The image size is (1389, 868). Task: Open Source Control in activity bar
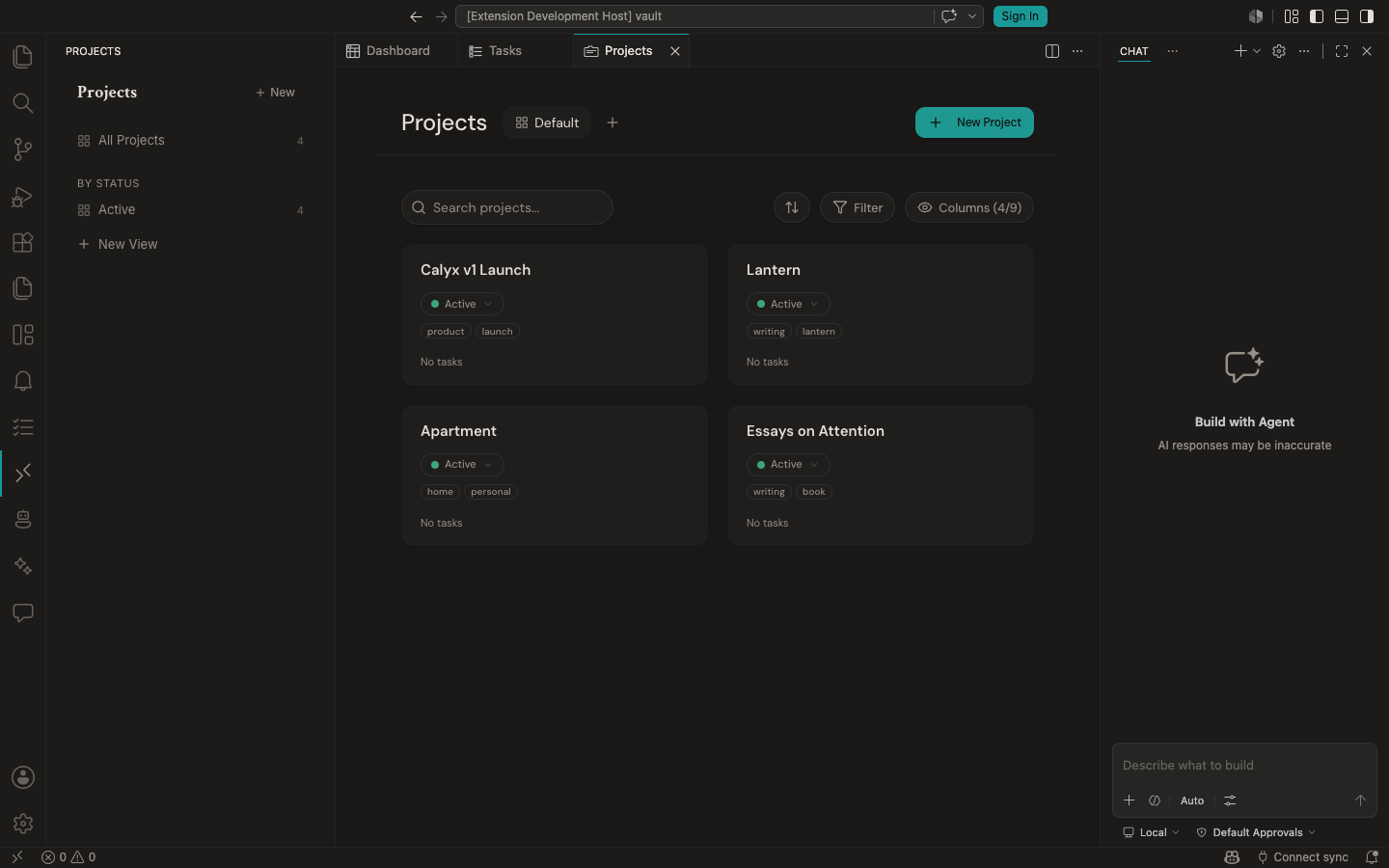coord(23,149)
